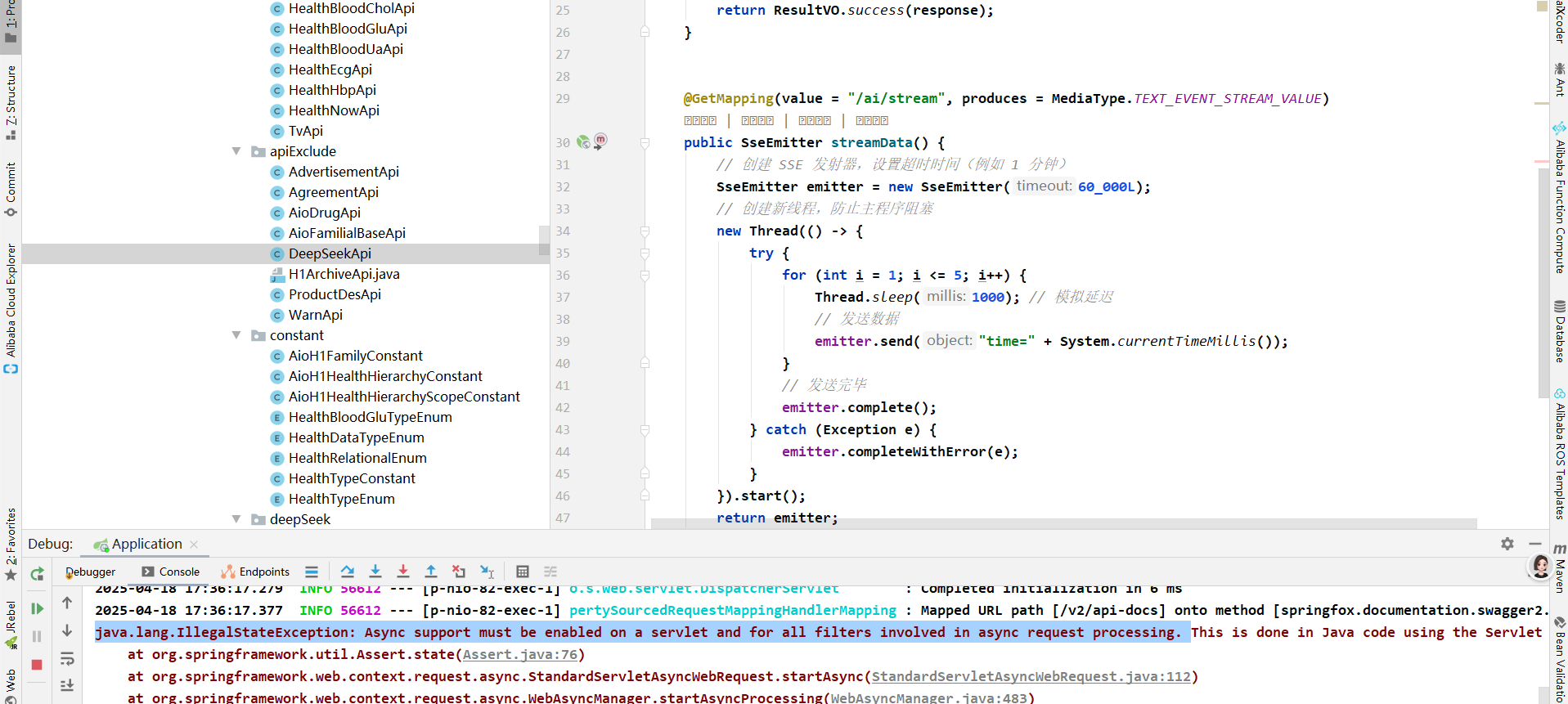
Task: Click the red Force Step Into icon
Action: point(403,572)
